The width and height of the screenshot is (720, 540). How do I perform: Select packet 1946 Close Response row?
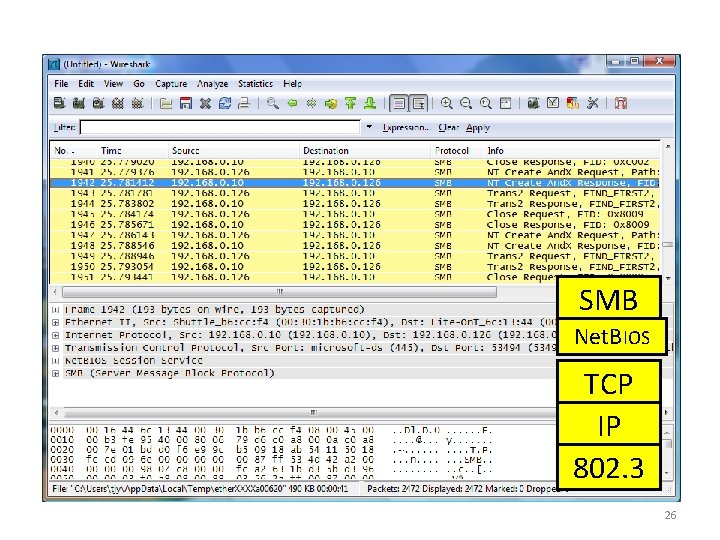tap(355, 225)
